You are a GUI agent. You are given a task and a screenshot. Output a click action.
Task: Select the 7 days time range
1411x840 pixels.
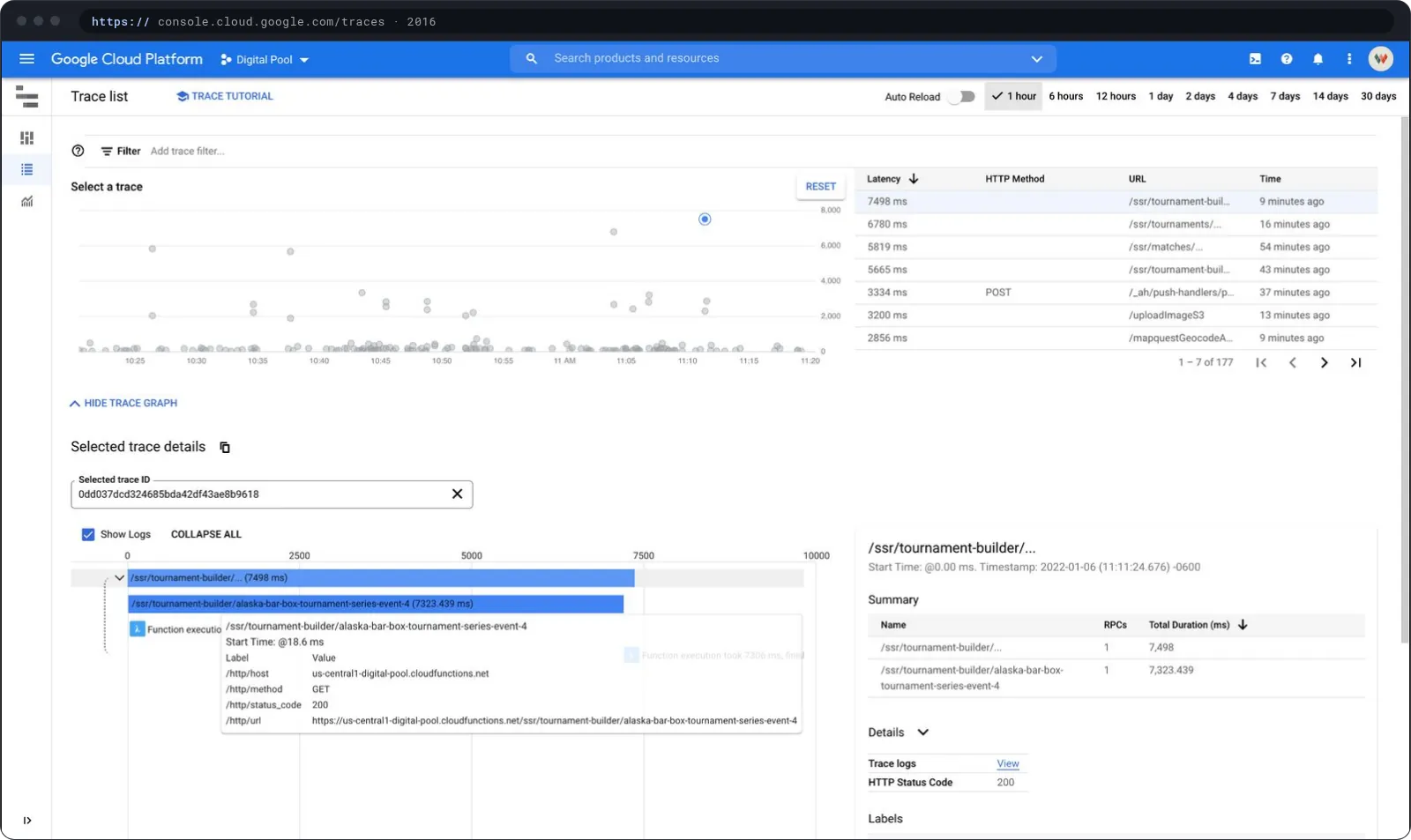pos(1285,96)
